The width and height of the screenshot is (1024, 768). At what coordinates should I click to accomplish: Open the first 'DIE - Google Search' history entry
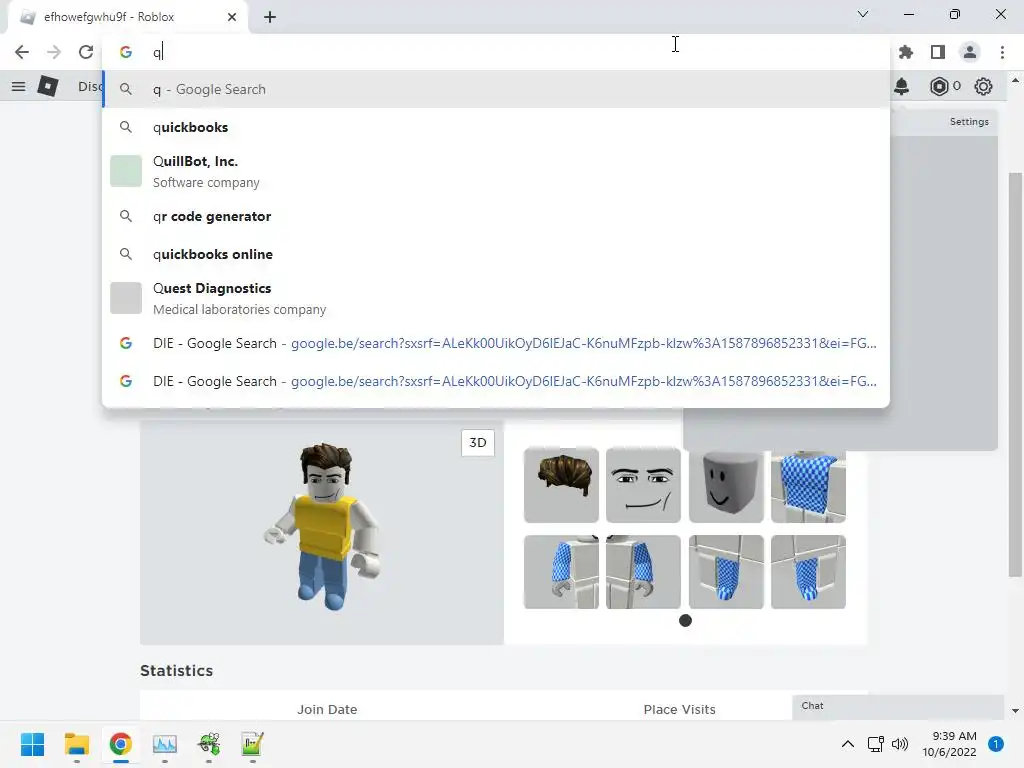click(x=496, y=343)
